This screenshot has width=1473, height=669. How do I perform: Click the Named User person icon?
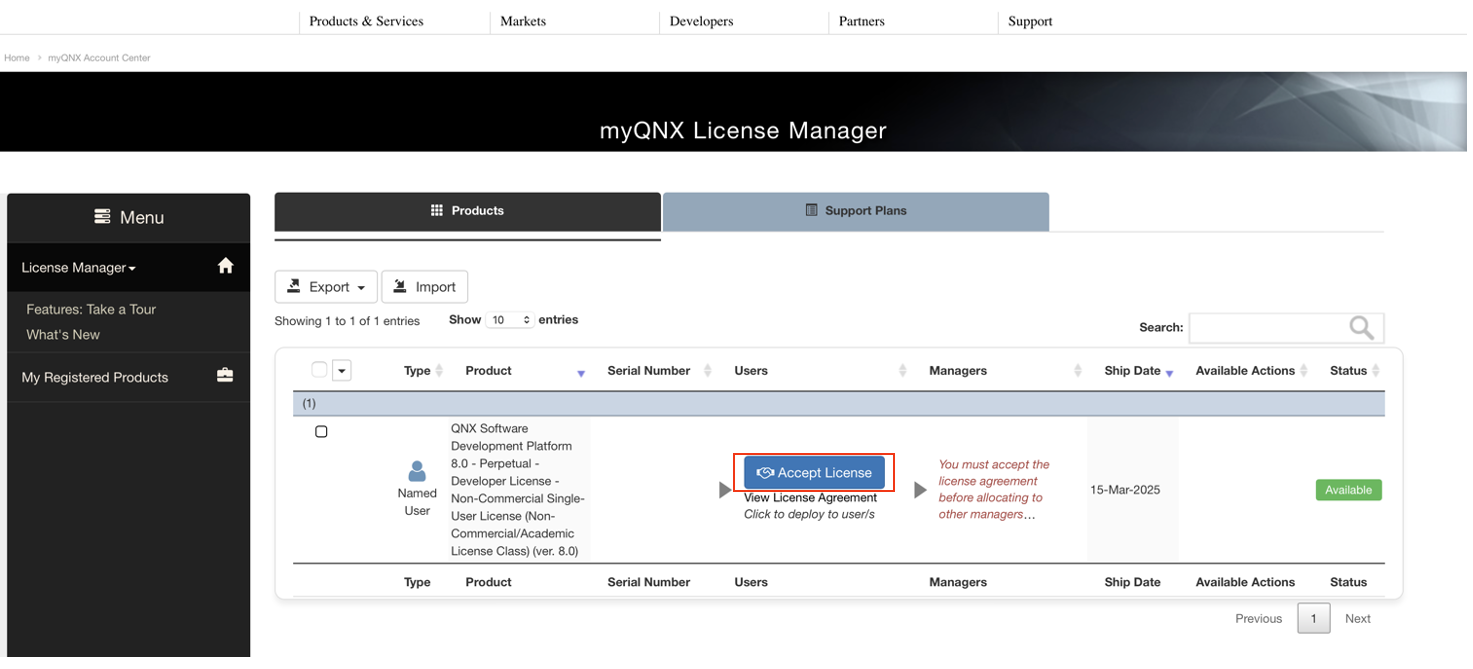(x=418, y=471)
